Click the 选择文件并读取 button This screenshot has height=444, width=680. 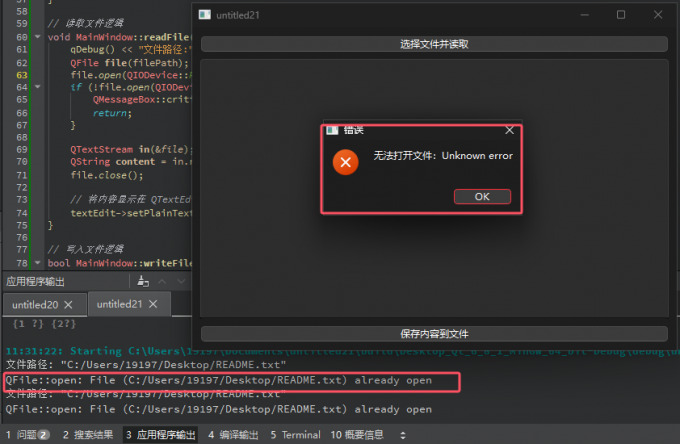(x=434, y=44)
